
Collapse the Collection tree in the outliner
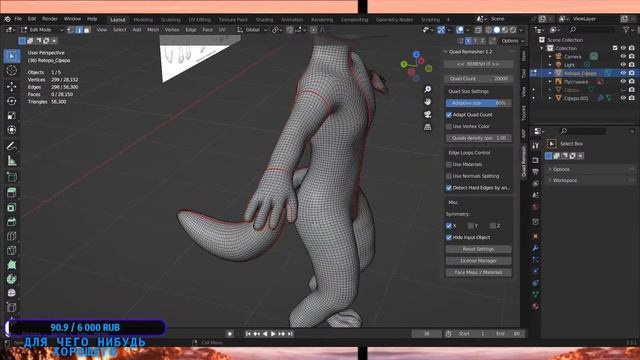(542, 48)
